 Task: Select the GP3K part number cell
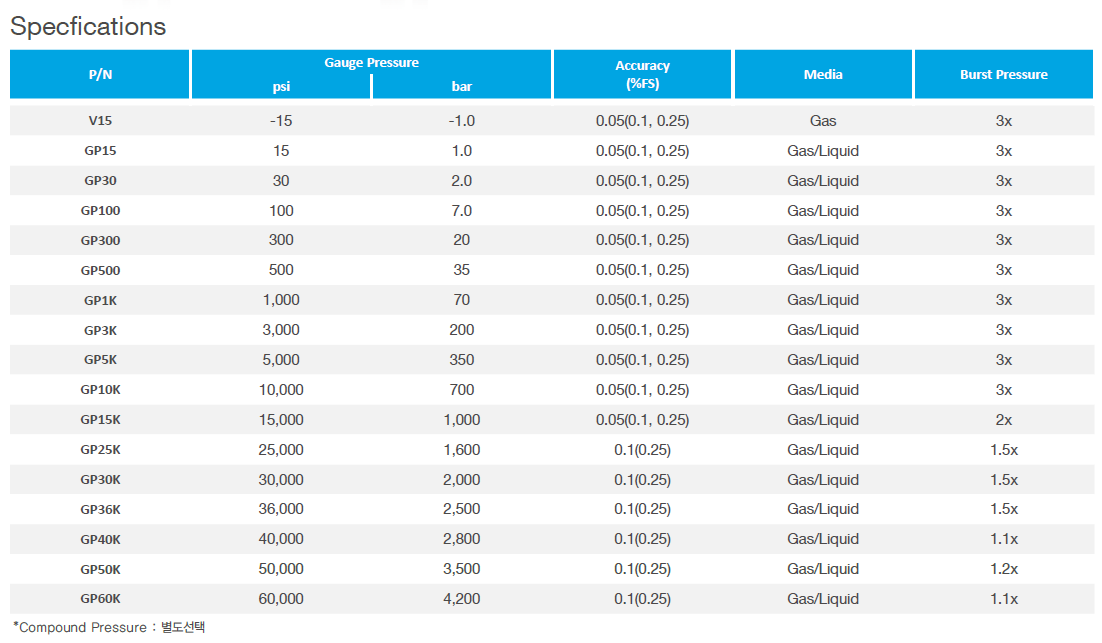(x=100, y=330)
